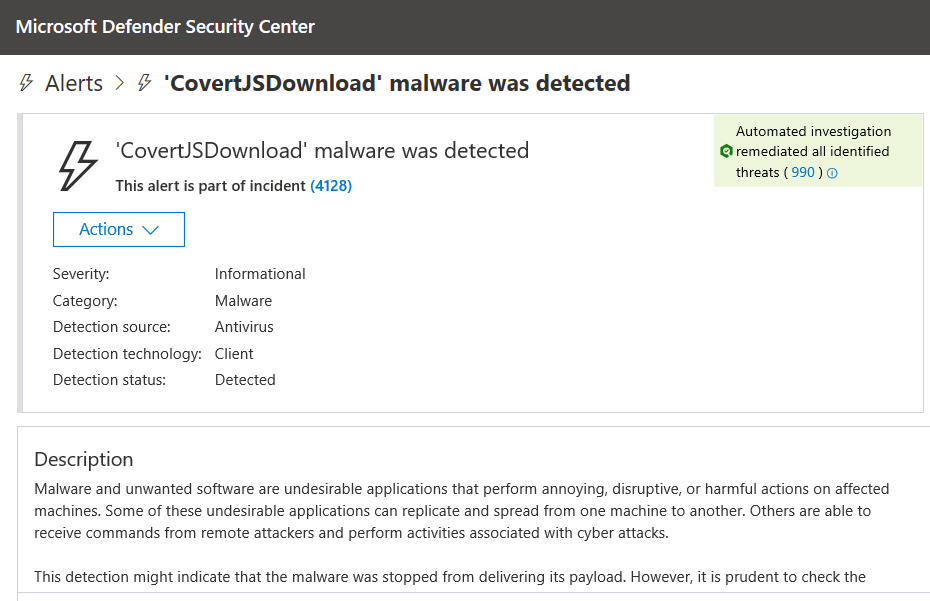
Task: Go back to Alerts via breadcrumb
Action: tap(73, 83)
